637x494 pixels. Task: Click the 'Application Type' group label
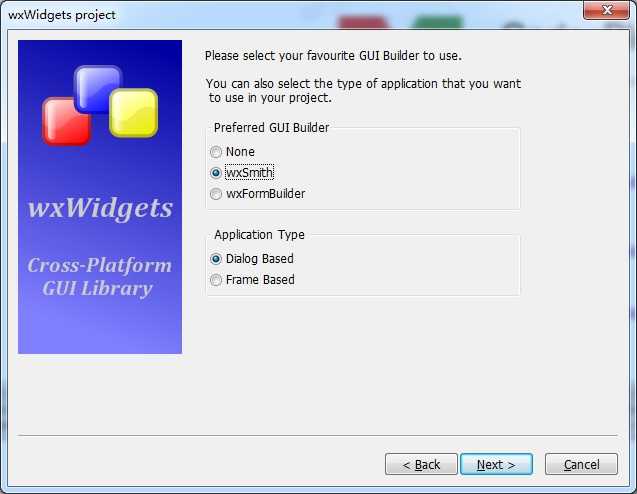(x=259, y=234)
